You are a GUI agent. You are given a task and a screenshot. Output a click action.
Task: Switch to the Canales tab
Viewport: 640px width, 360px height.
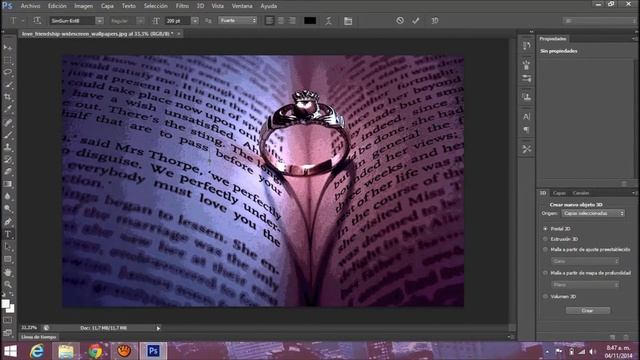(x=581, y=193)
